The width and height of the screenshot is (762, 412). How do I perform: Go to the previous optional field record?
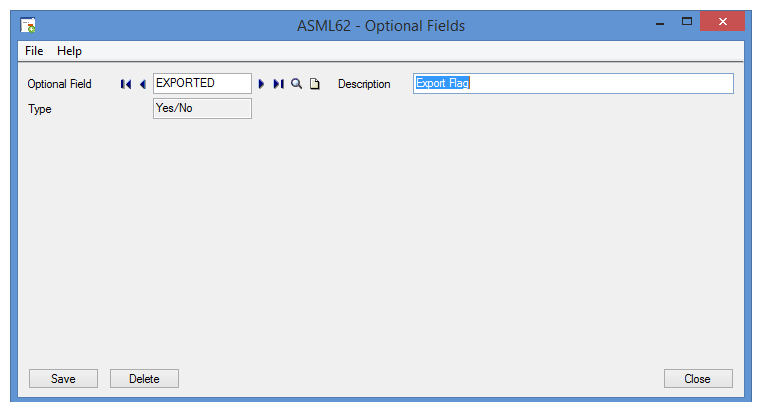point(142,84)
